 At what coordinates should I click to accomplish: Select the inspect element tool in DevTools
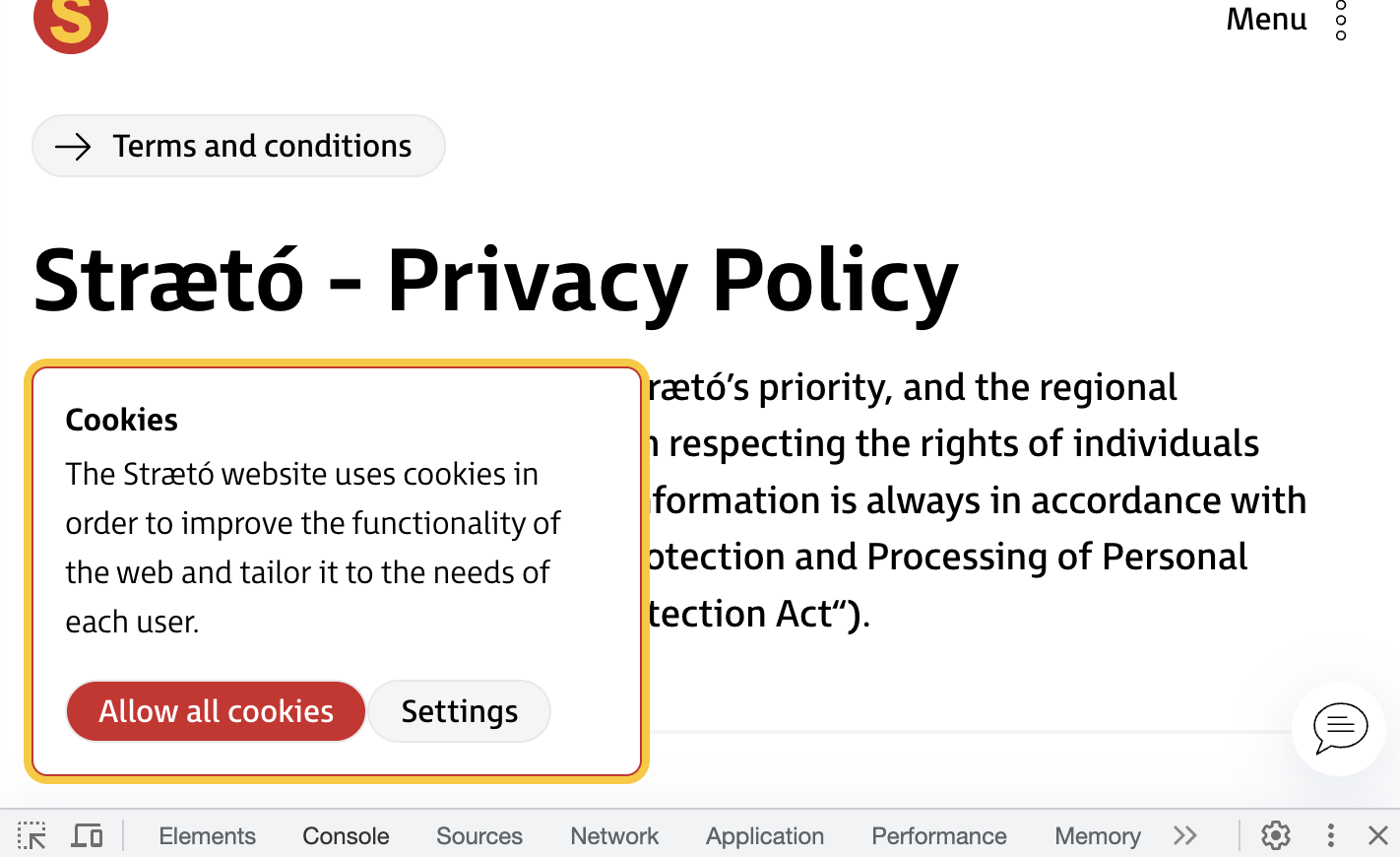click(x=31, y=835)
